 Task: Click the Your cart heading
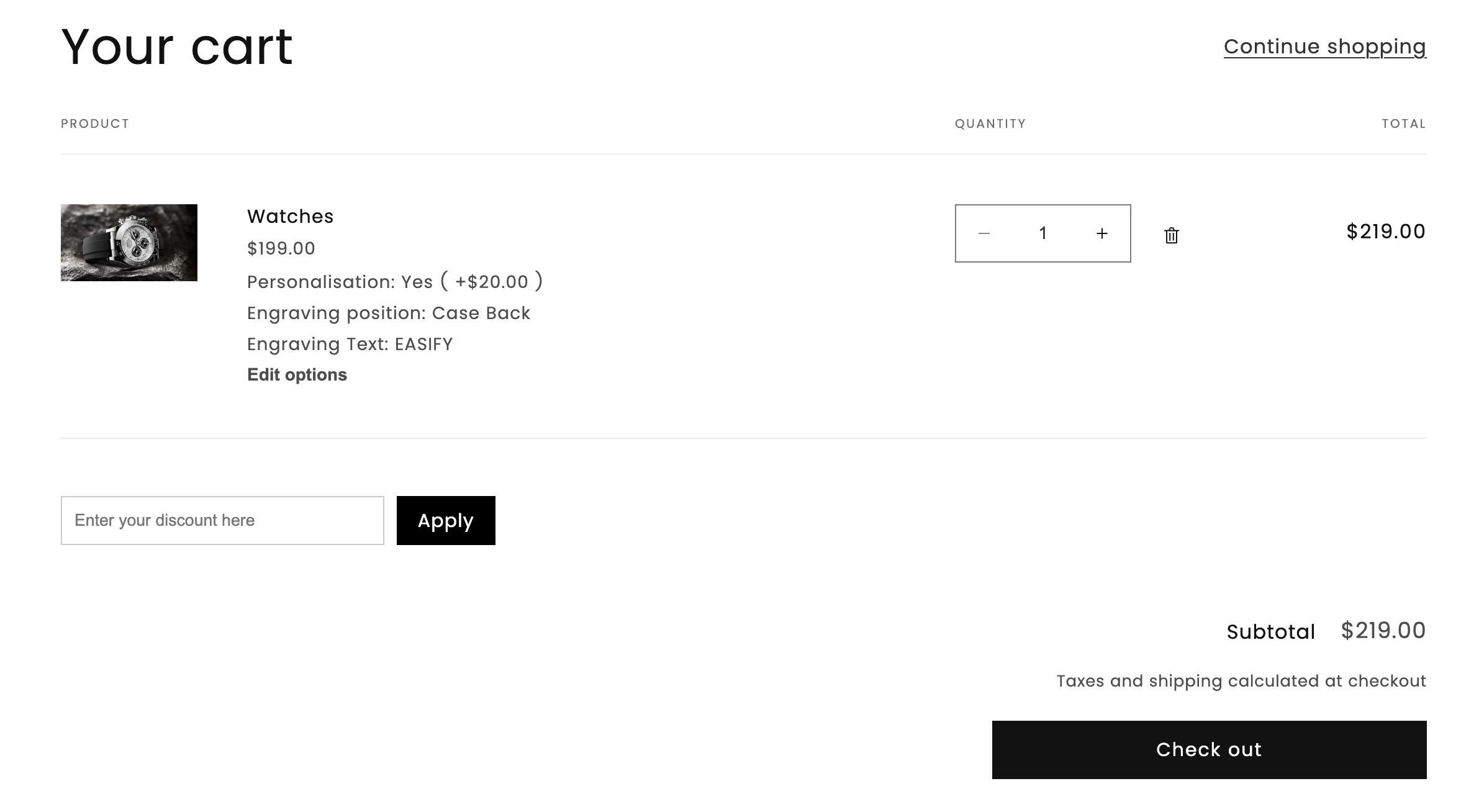tap(177, 47)
